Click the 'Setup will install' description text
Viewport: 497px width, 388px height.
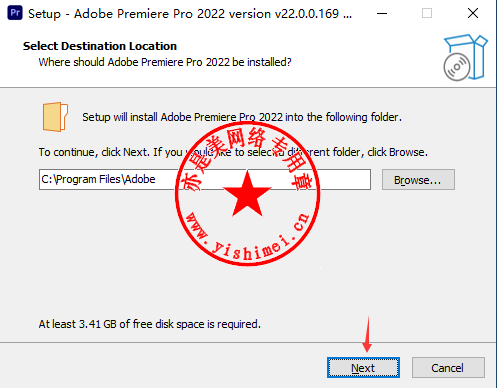(242, 117)
